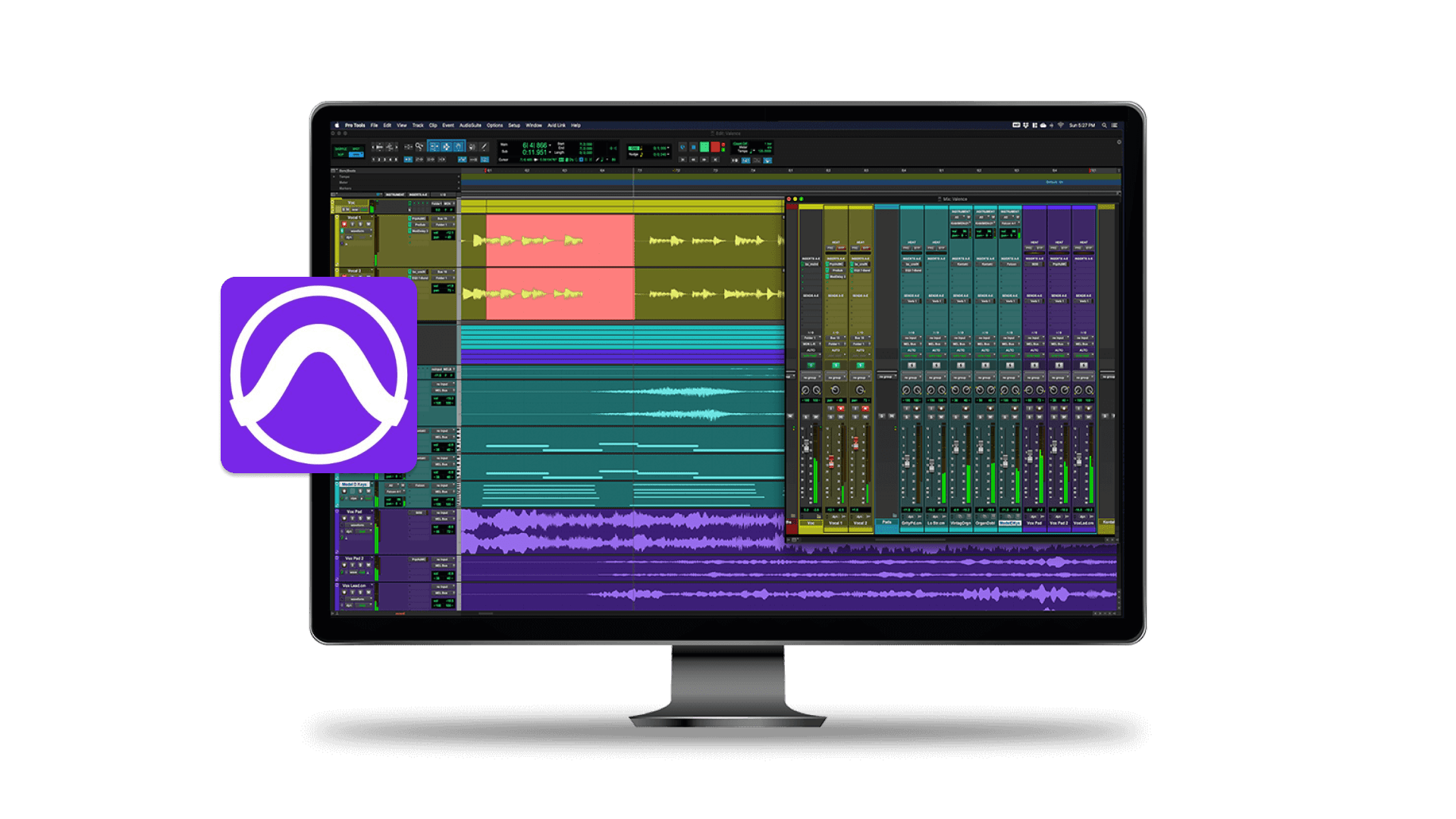Open the Track menu

[x=418, y=125]
